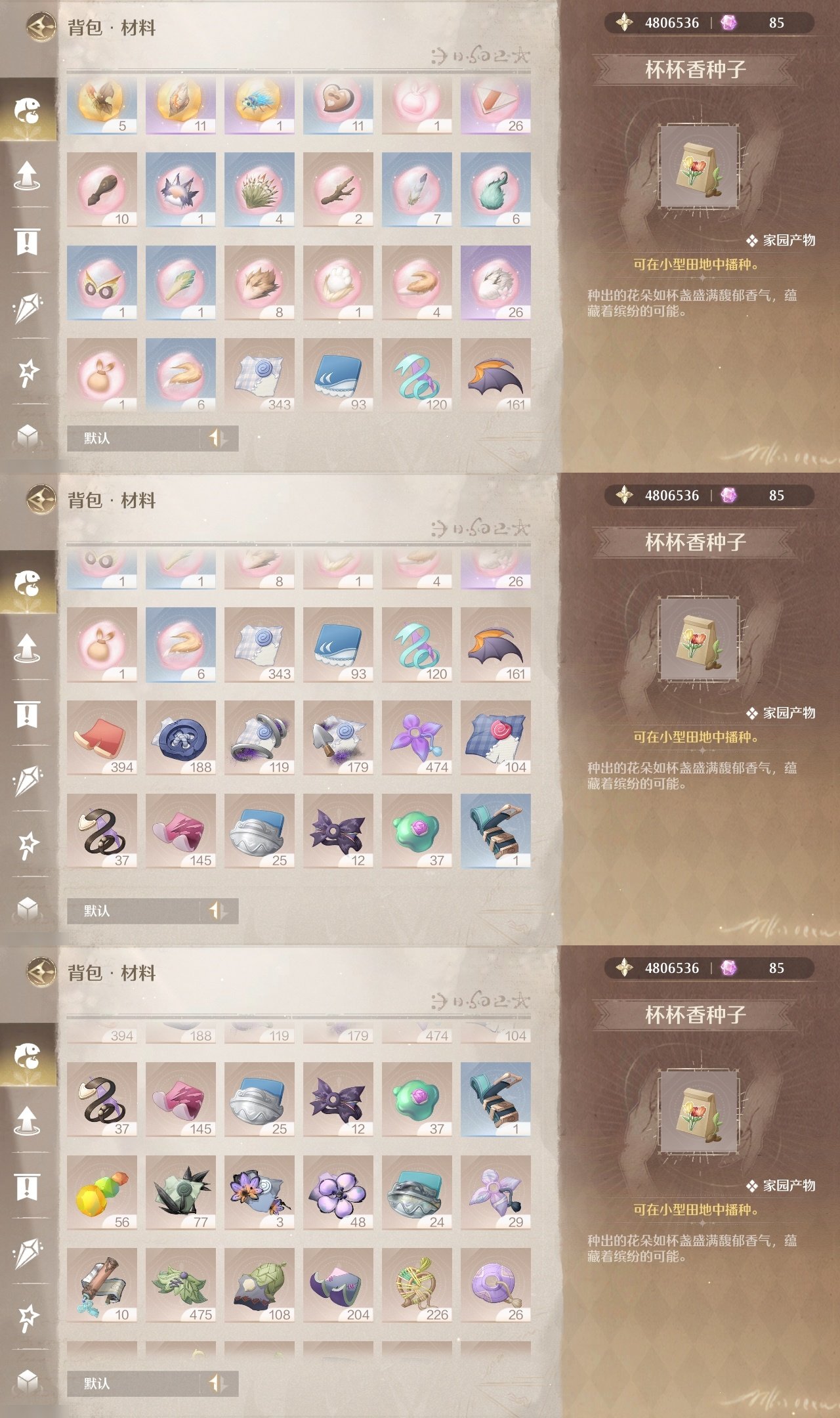The image size is (840, 1418).
Task: Select the green leaf bundle with count 475
Action: click(180, 1285)
